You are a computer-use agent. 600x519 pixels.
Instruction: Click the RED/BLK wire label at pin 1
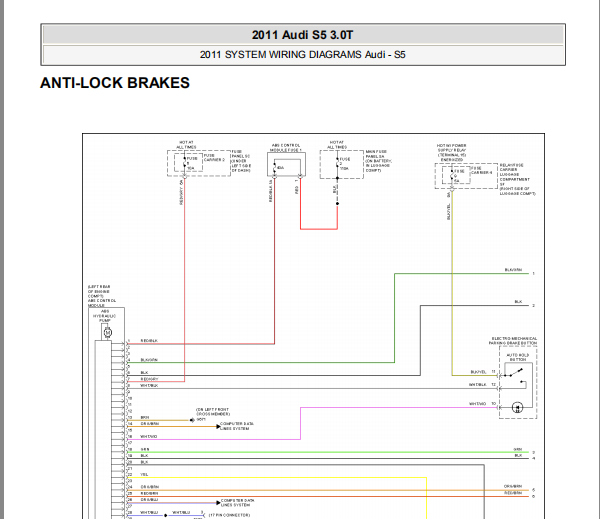point(149,341)
